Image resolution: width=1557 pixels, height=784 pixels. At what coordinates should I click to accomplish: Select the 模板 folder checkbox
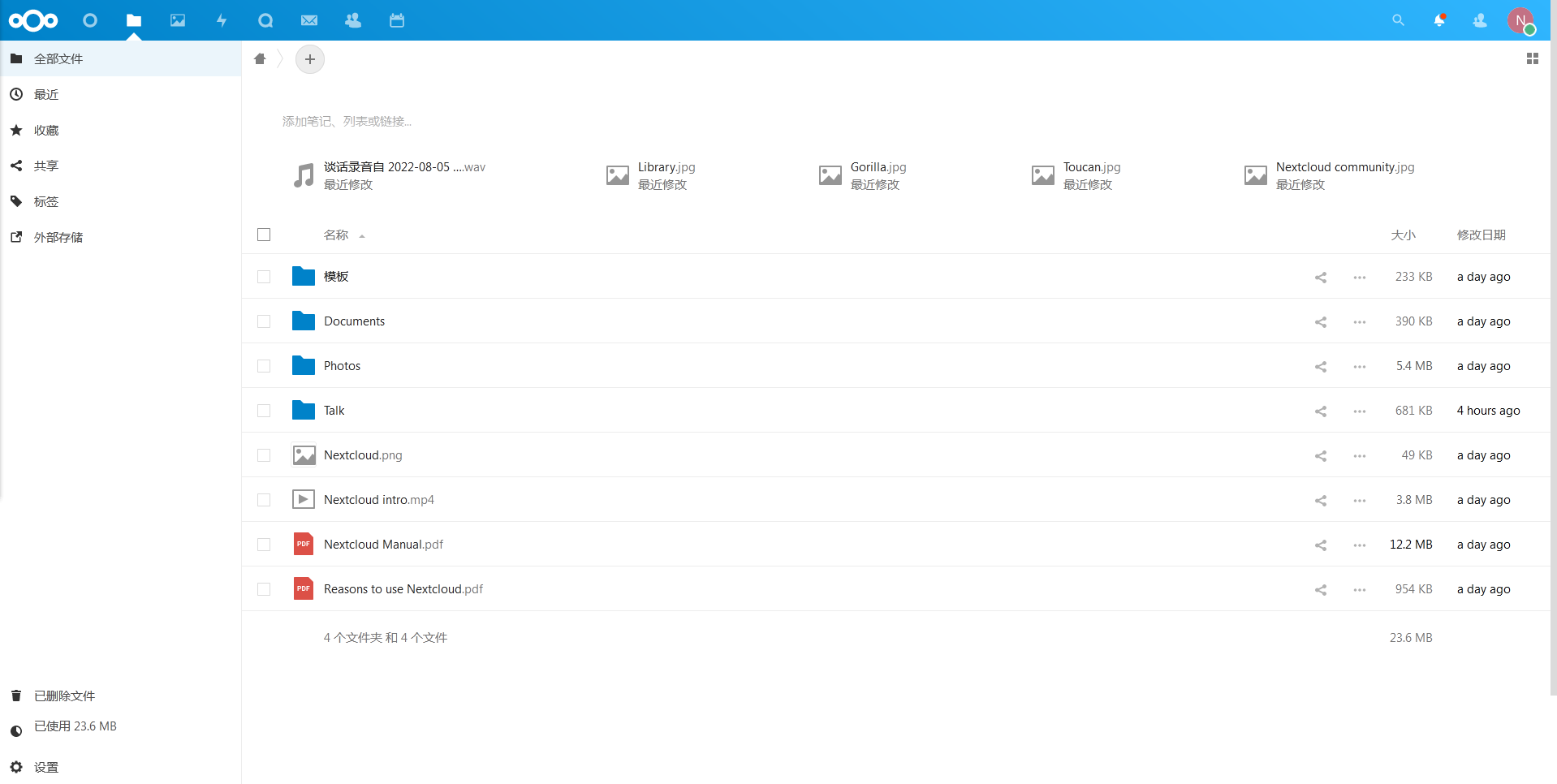point(264,277)
